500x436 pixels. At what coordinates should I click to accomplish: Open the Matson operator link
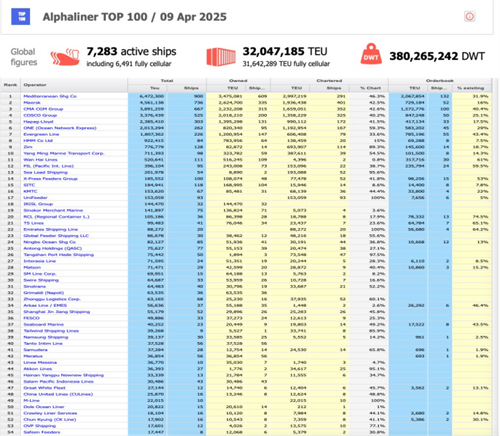(x=32, y=267)
